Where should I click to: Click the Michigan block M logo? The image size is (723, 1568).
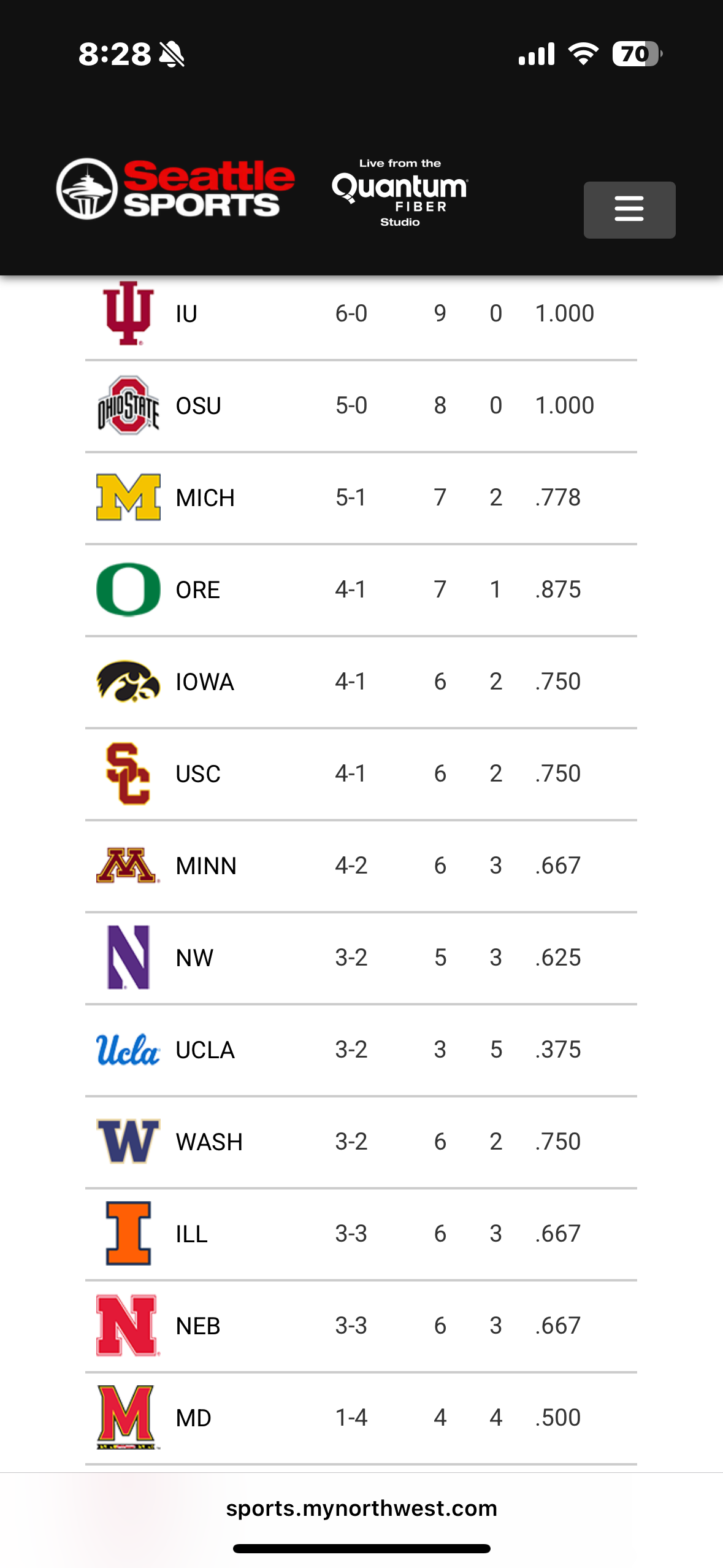point(128,498)
